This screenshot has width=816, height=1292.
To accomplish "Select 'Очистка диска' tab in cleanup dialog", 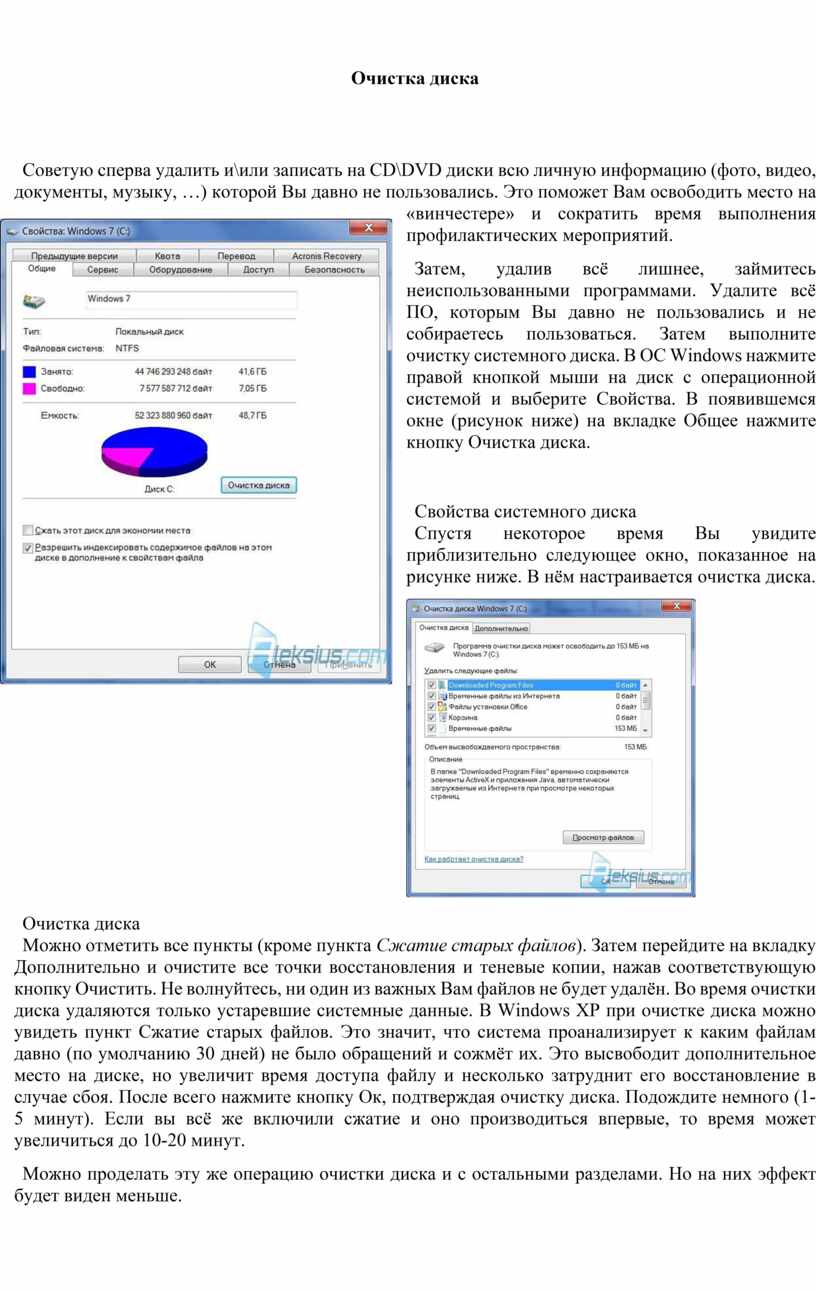I will coord(444,628).
